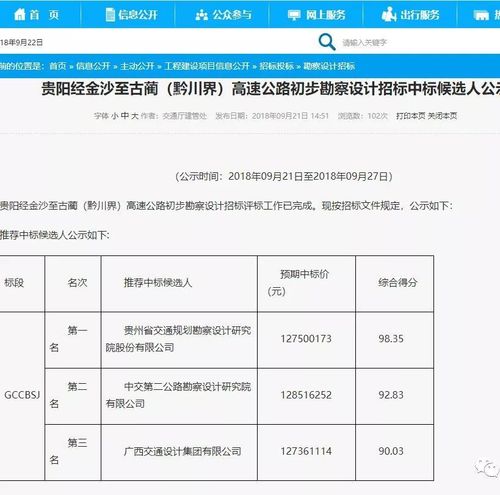Click the 打印本页 print link

pos(411,116)
